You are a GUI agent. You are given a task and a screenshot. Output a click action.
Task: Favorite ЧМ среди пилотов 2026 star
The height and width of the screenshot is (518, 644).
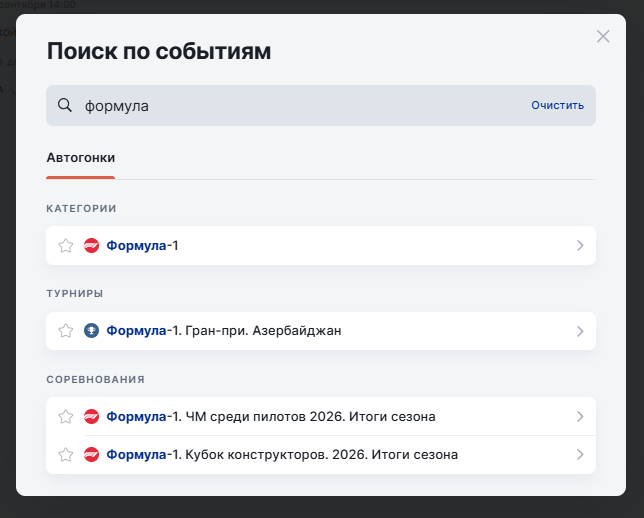[x=65, y=417]
